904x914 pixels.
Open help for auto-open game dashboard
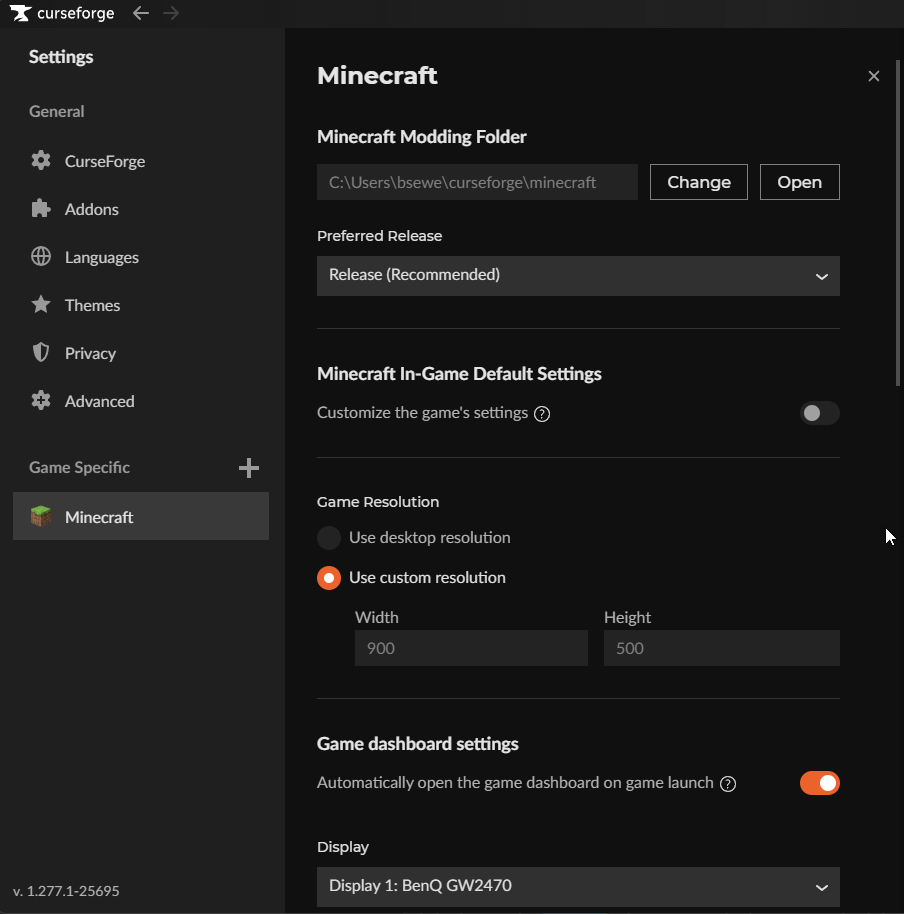(728, 784)
